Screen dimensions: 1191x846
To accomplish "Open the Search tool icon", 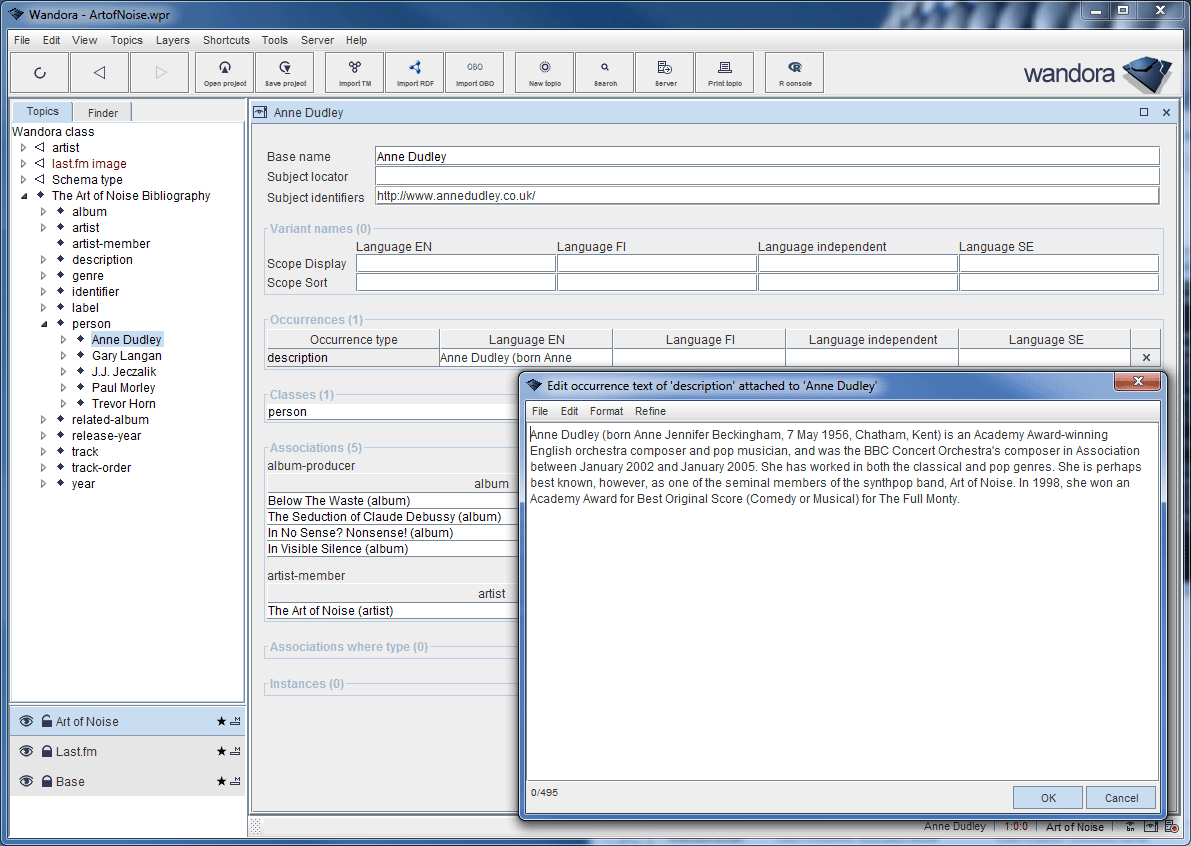I will pyautogui.click(x=604, y=72).
